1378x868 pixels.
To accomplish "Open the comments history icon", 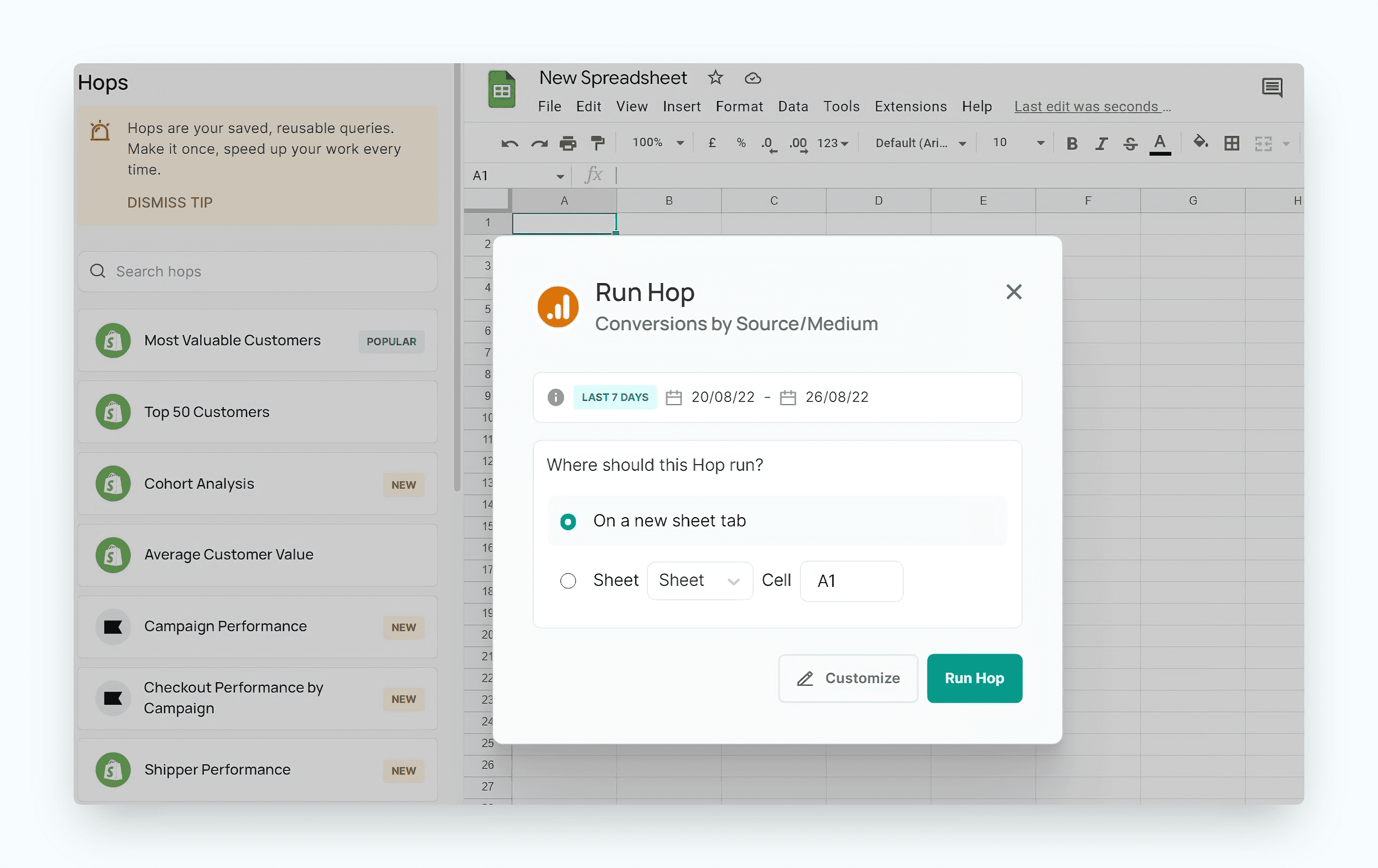I will coord(1272,88).
